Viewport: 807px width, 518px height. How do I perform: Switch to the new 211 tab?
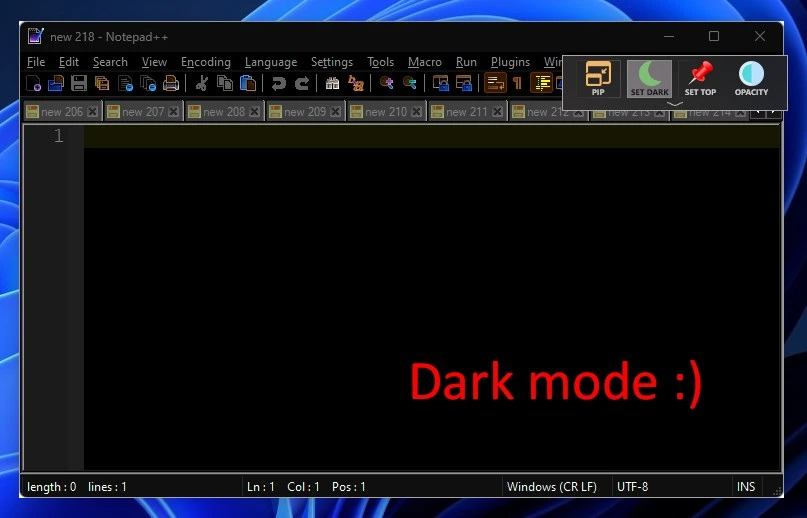pyautogui.click(x=467, y=112)
